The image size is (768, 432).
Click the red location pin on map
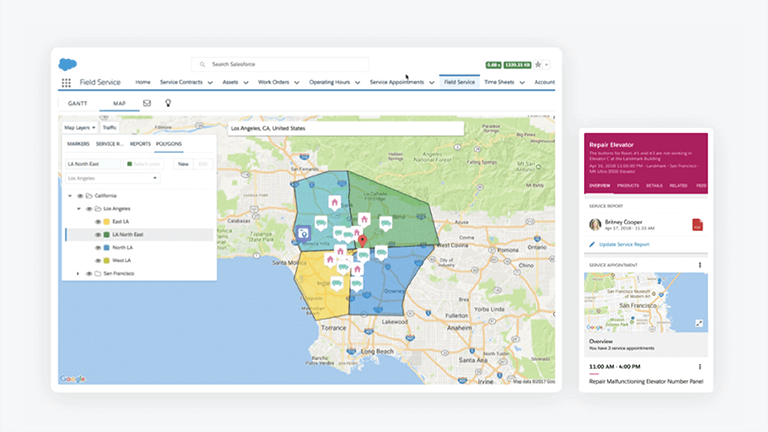pyautogui.click(x=363, y=239)
